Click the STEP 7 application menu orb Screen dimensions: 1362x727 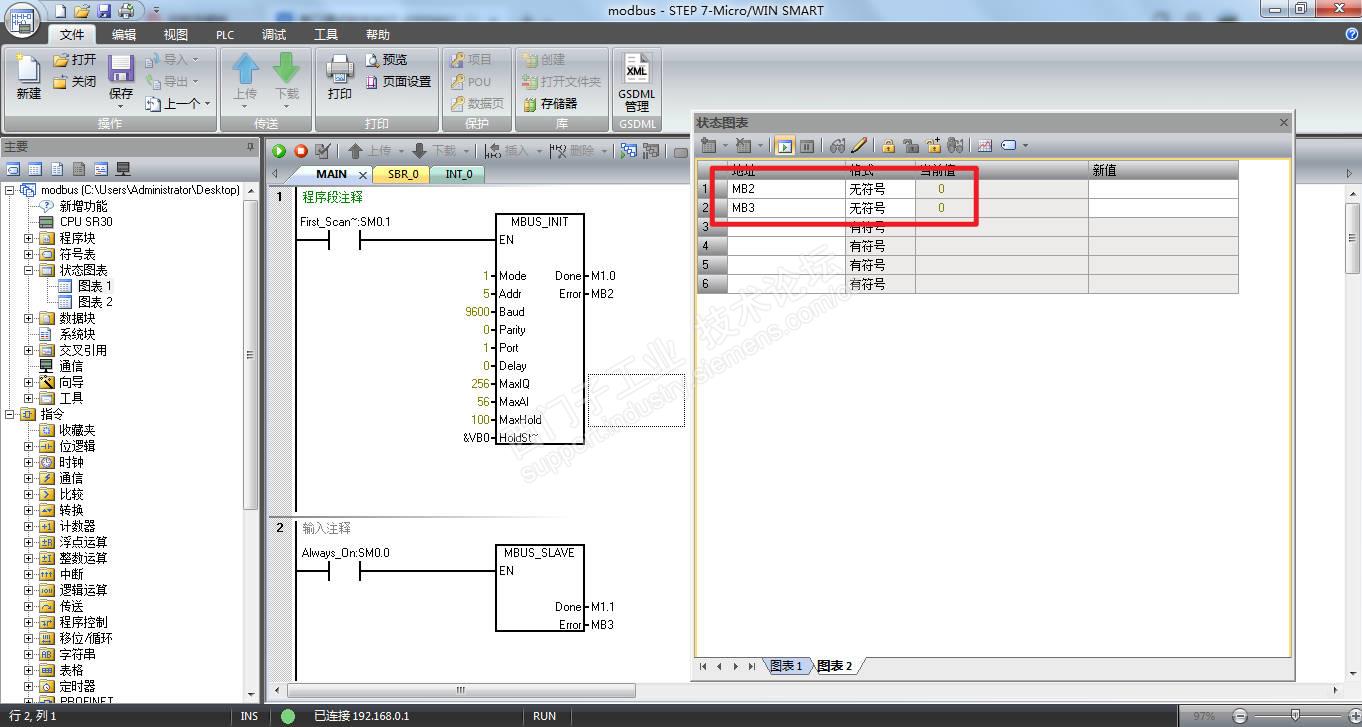click(22, 22)
